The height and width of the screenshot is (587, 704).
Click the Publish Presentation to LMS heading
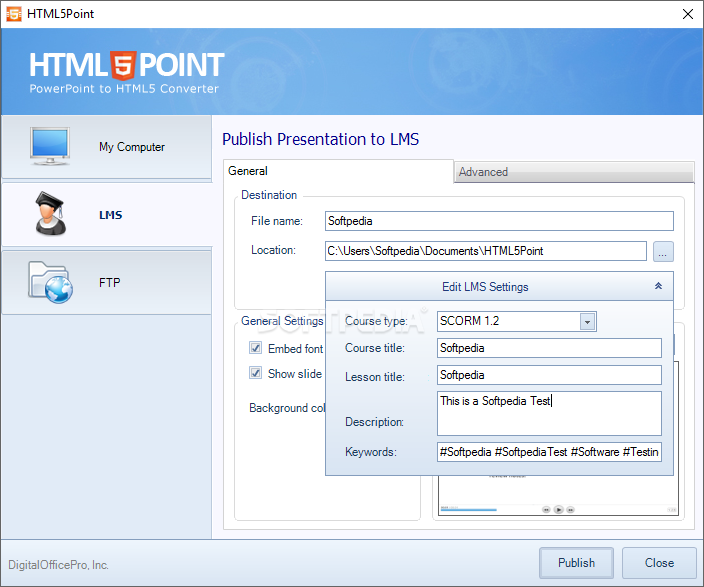(x=321, y=139)
